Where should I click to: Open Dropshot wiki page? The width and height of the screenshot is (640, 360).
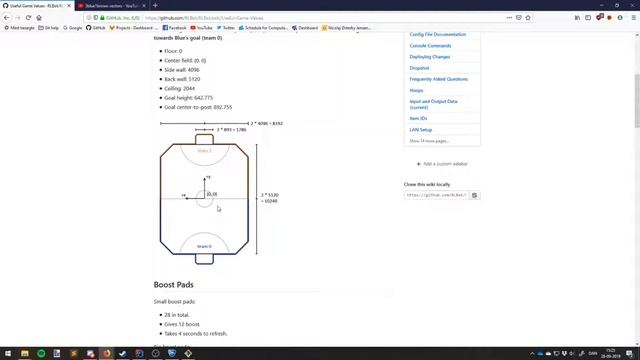point(419,68)
